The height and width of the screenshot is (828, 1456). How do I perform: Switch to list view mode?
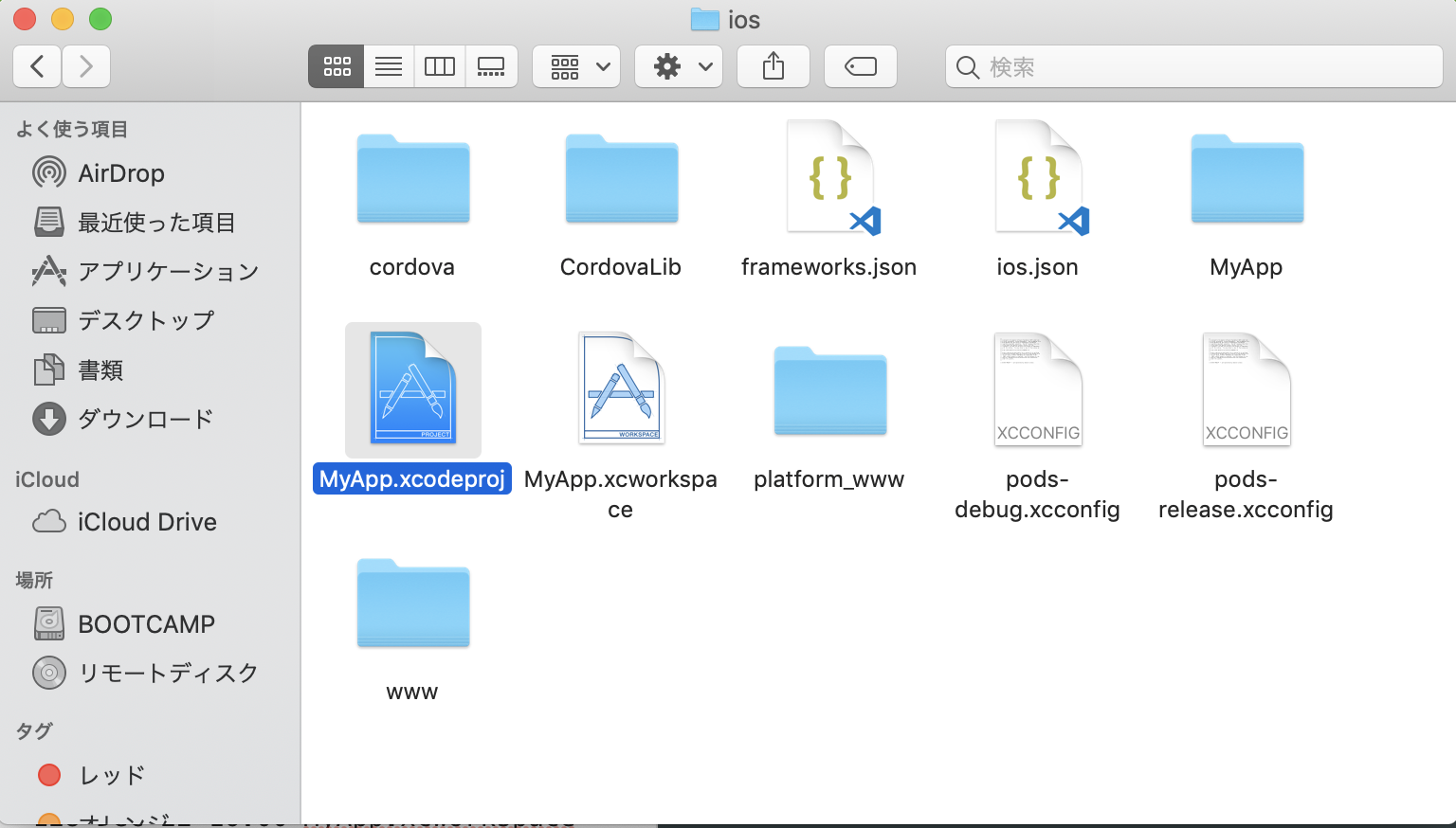[x=389, y=66]
